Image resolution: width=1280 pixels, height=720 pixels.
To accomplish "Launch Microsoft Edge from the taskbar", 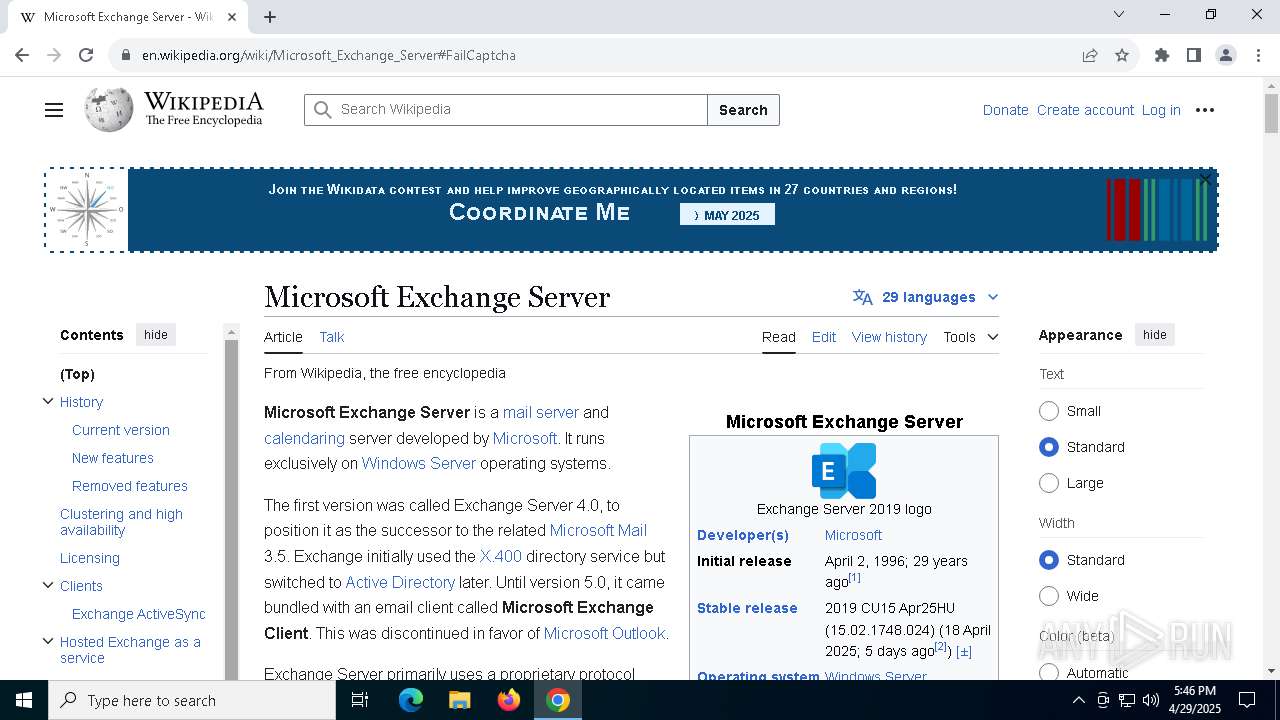I will (x=411, y=700).
